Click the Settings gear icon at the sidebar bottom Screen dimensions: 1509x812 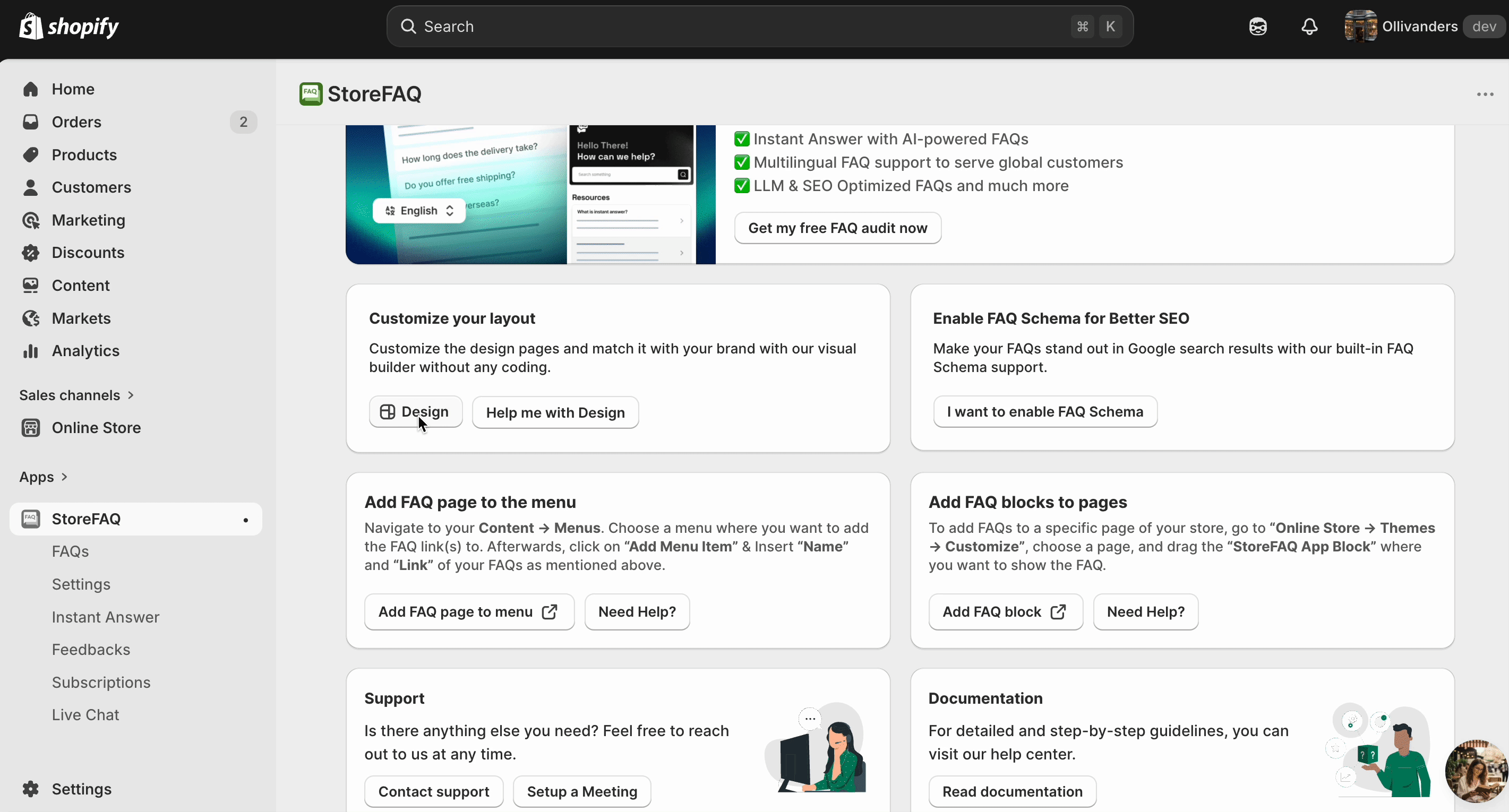coord(30,789)
